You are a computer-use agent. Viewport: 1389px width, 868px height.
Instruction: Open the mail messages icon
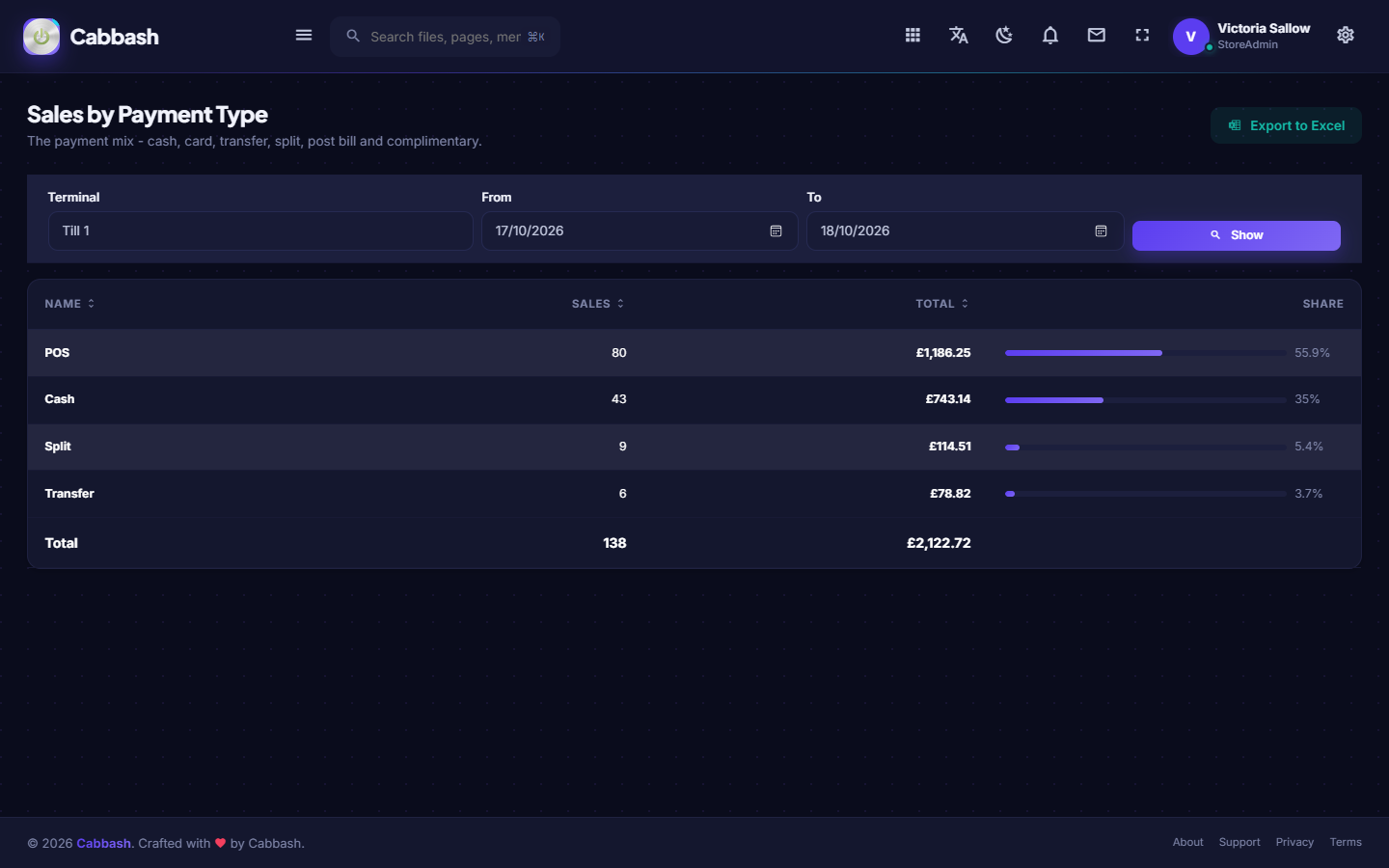tap(1097, 36)
